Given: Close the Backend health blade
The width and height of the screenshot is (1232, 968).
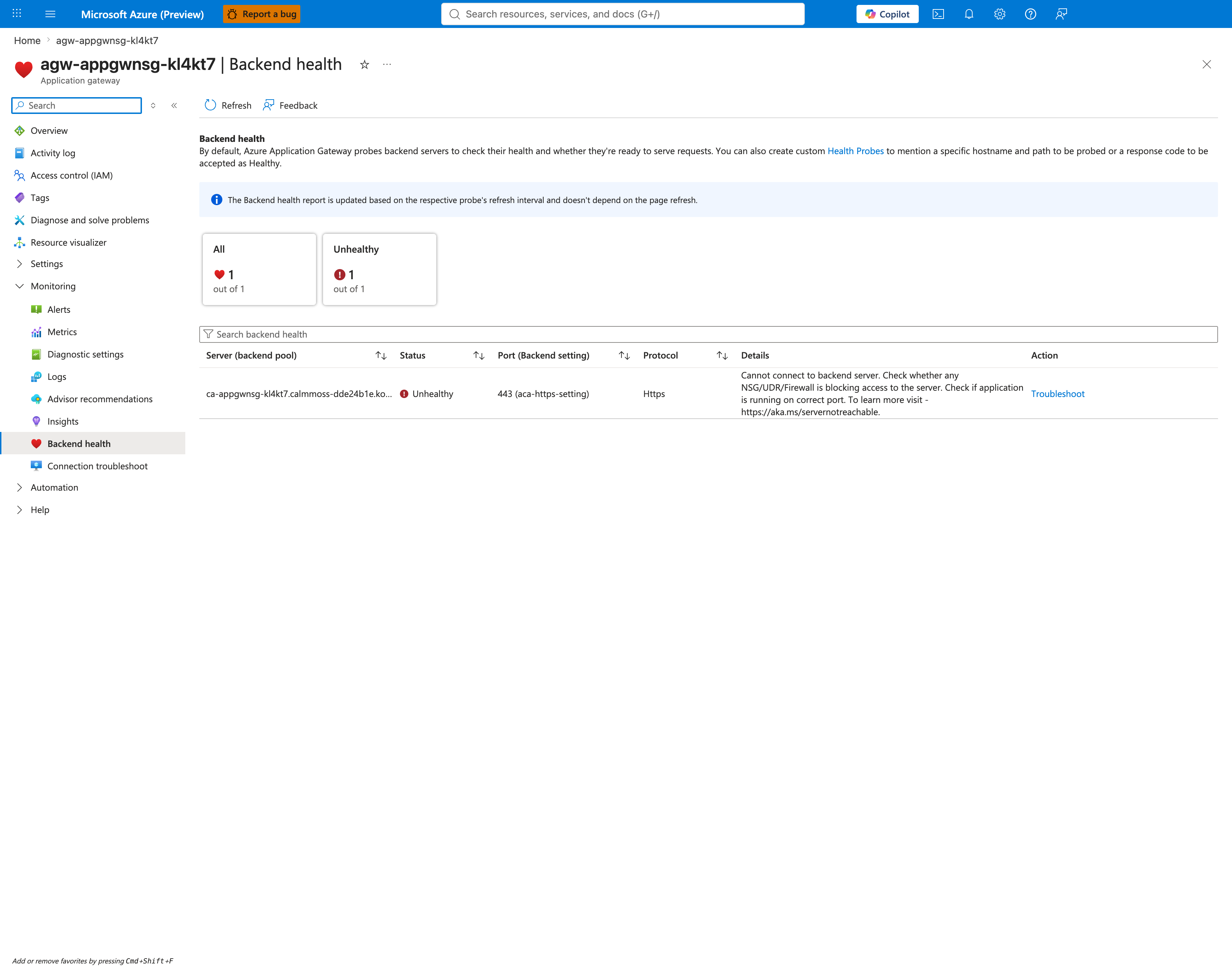Looking at the screenshot, I should point(1206,64).
